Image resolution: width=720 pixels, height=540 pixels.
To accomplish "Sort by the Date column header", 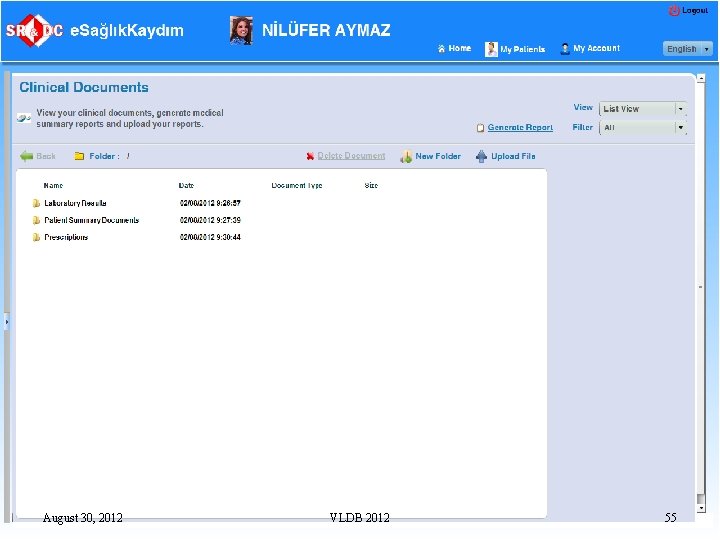I will [186, 186].
